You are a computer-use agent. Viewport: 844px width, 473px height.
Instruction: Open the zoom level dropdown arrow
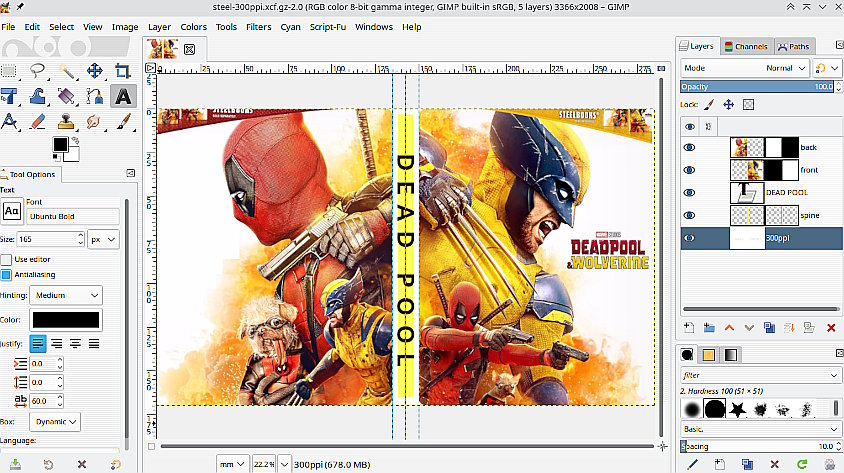pyautogui.click(x=284, y=464)
